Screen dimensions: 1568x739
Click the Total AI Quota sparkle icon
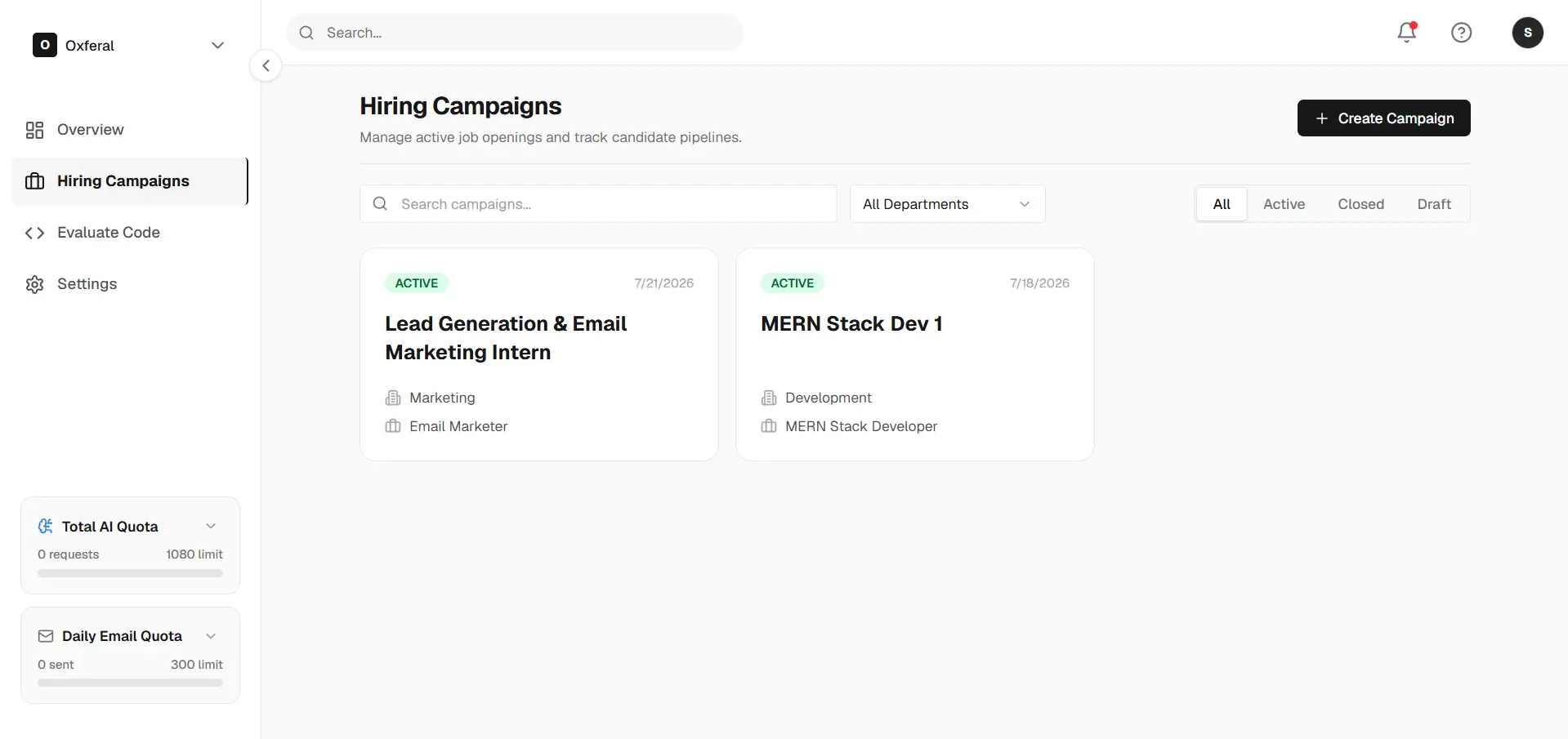[46, 527]
